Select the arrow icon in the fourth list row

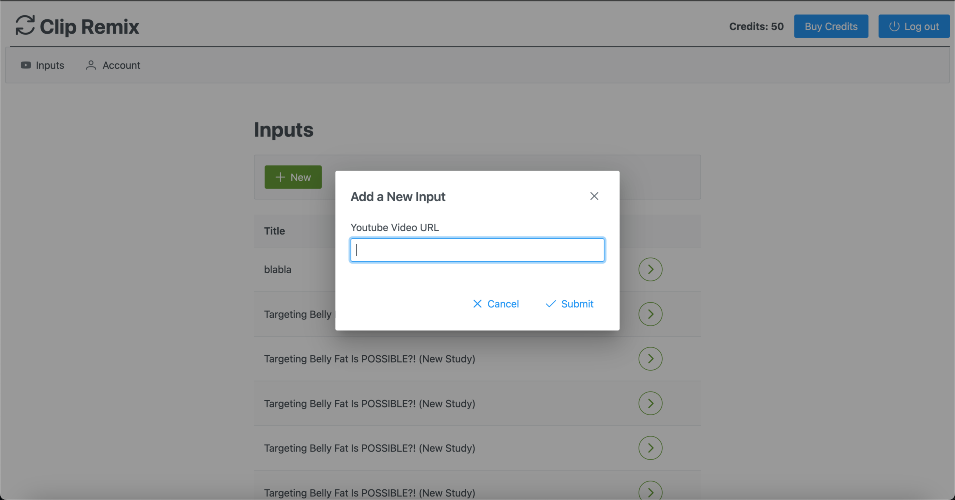coord(650,404)
